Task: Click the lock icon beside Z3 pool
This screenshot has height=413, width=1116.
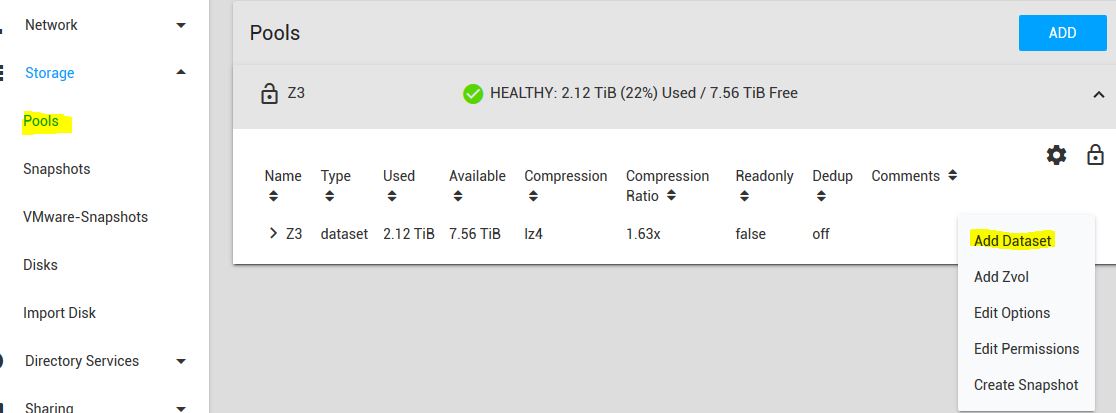Action: pyautogui.click(x=268, y=94)
